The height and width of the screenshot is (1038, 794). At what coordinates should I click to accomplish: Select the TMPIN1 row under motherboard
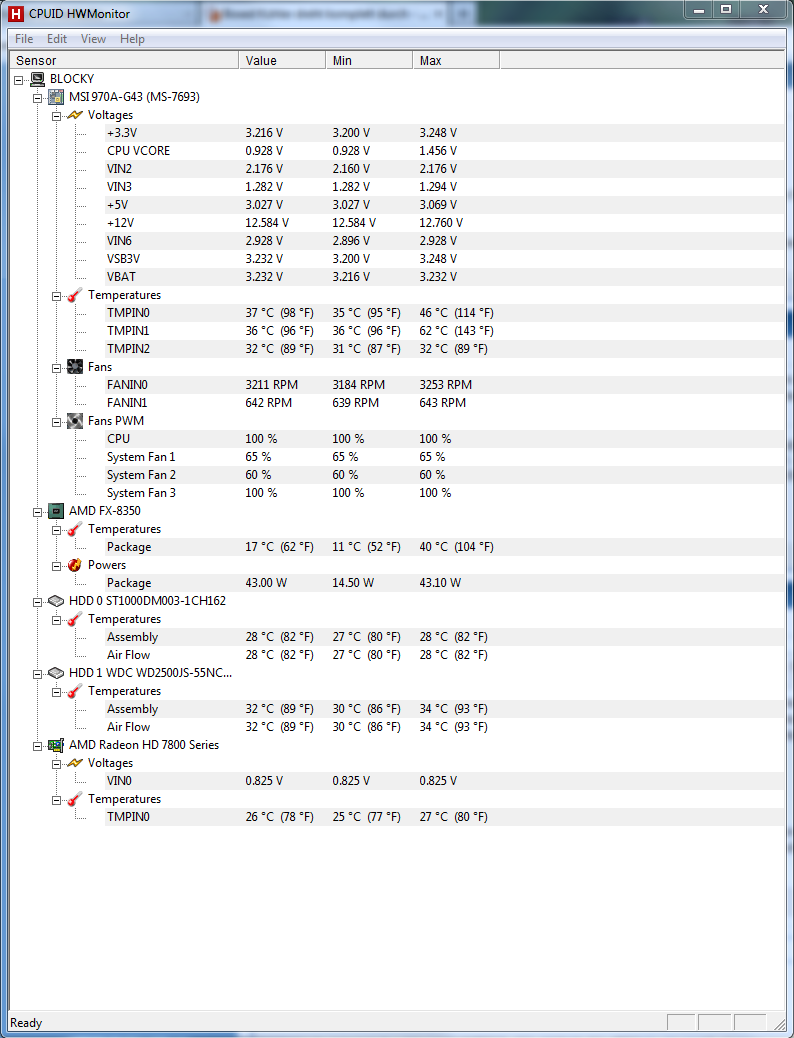click(x=444, y=331)
